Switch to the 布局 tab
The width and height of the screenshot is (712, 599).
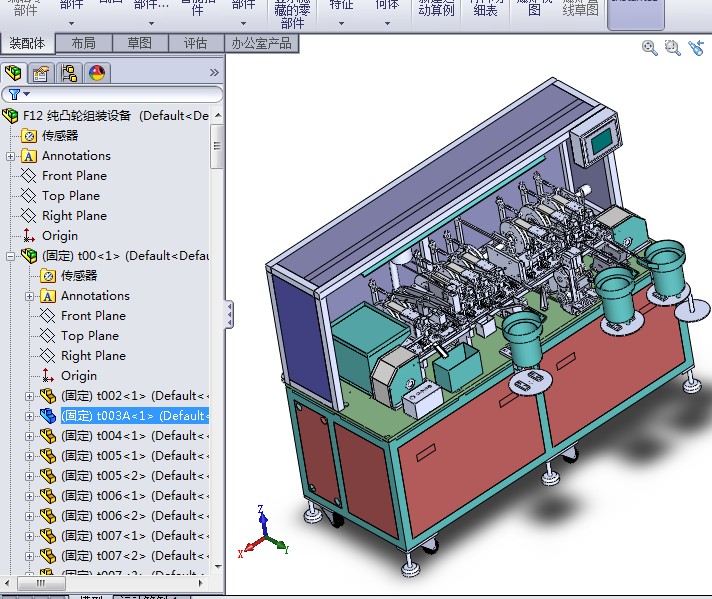pyautogui.click(x=83, y=43)
